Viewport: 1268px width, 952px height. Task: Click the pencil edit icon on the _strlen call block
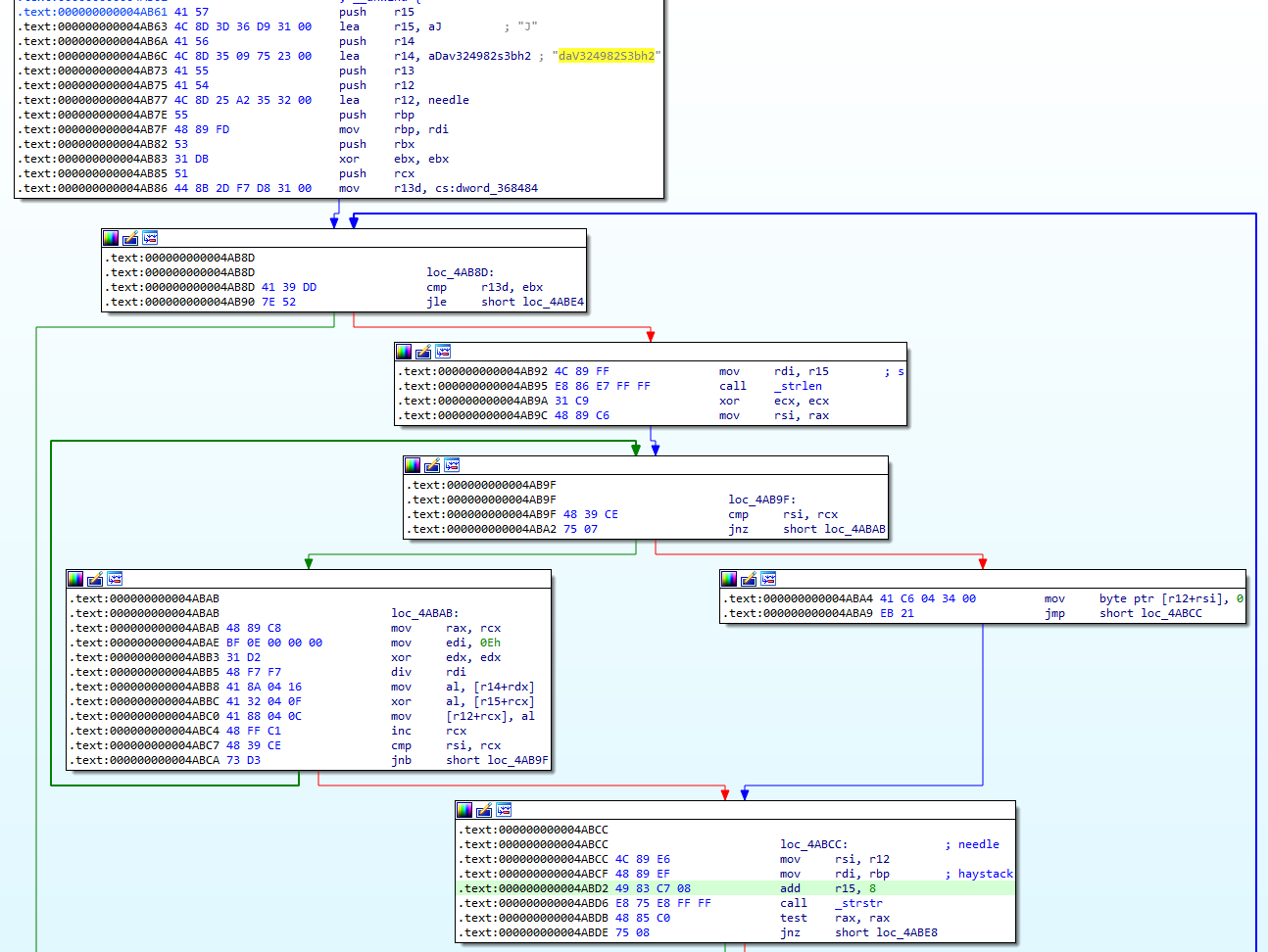coord(423,352)
